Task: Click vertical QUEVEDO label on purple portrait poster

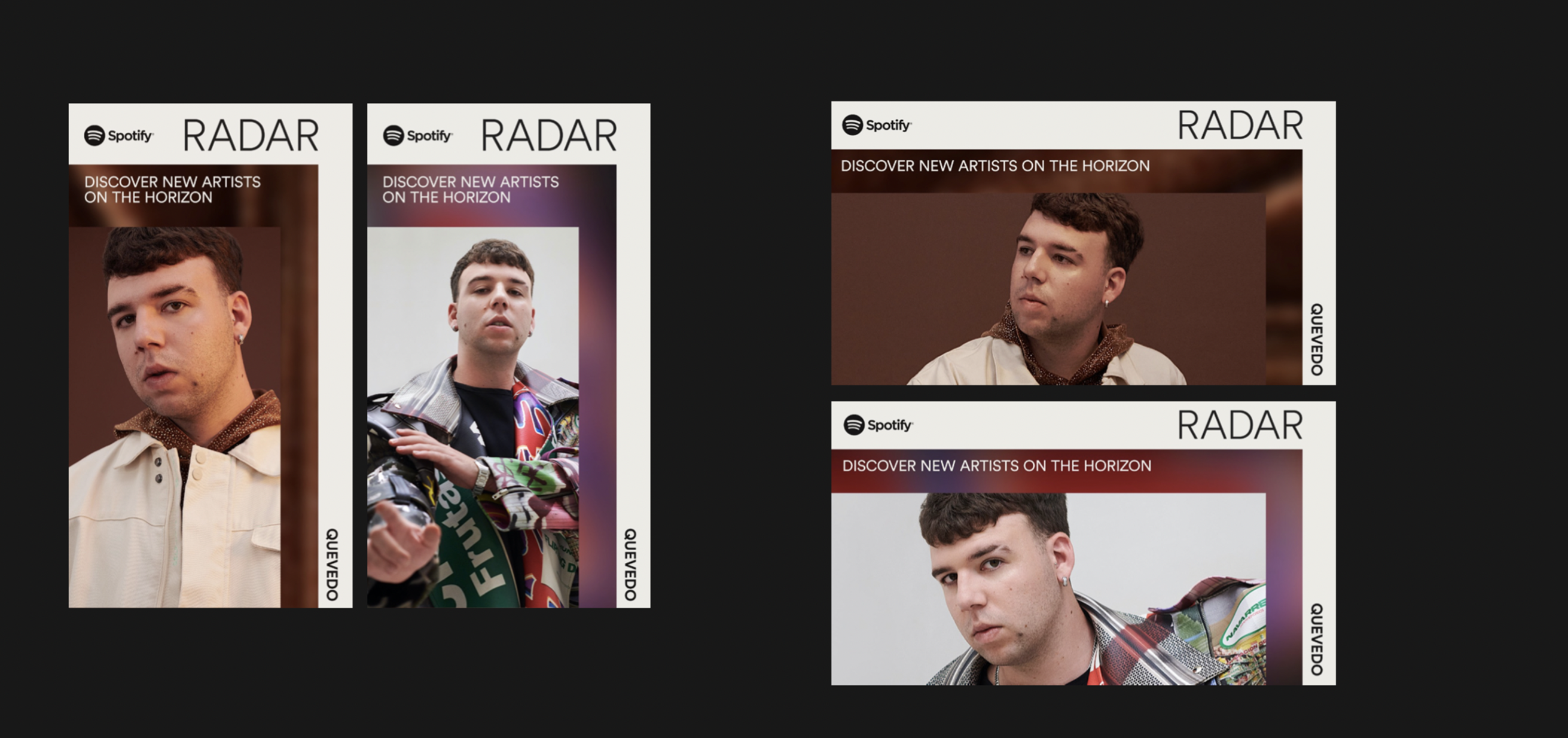Action: 630,565
